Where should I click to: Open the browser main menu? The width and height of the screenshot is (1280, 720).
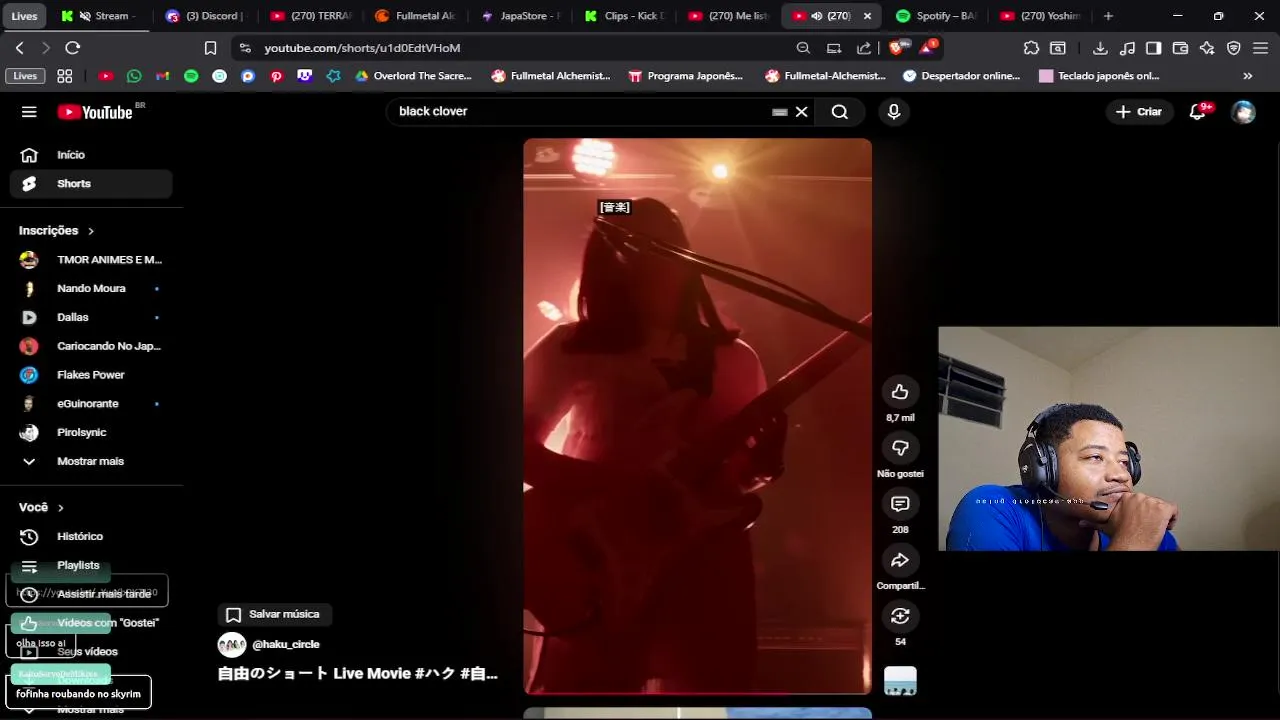click(x=1260, y=48)
